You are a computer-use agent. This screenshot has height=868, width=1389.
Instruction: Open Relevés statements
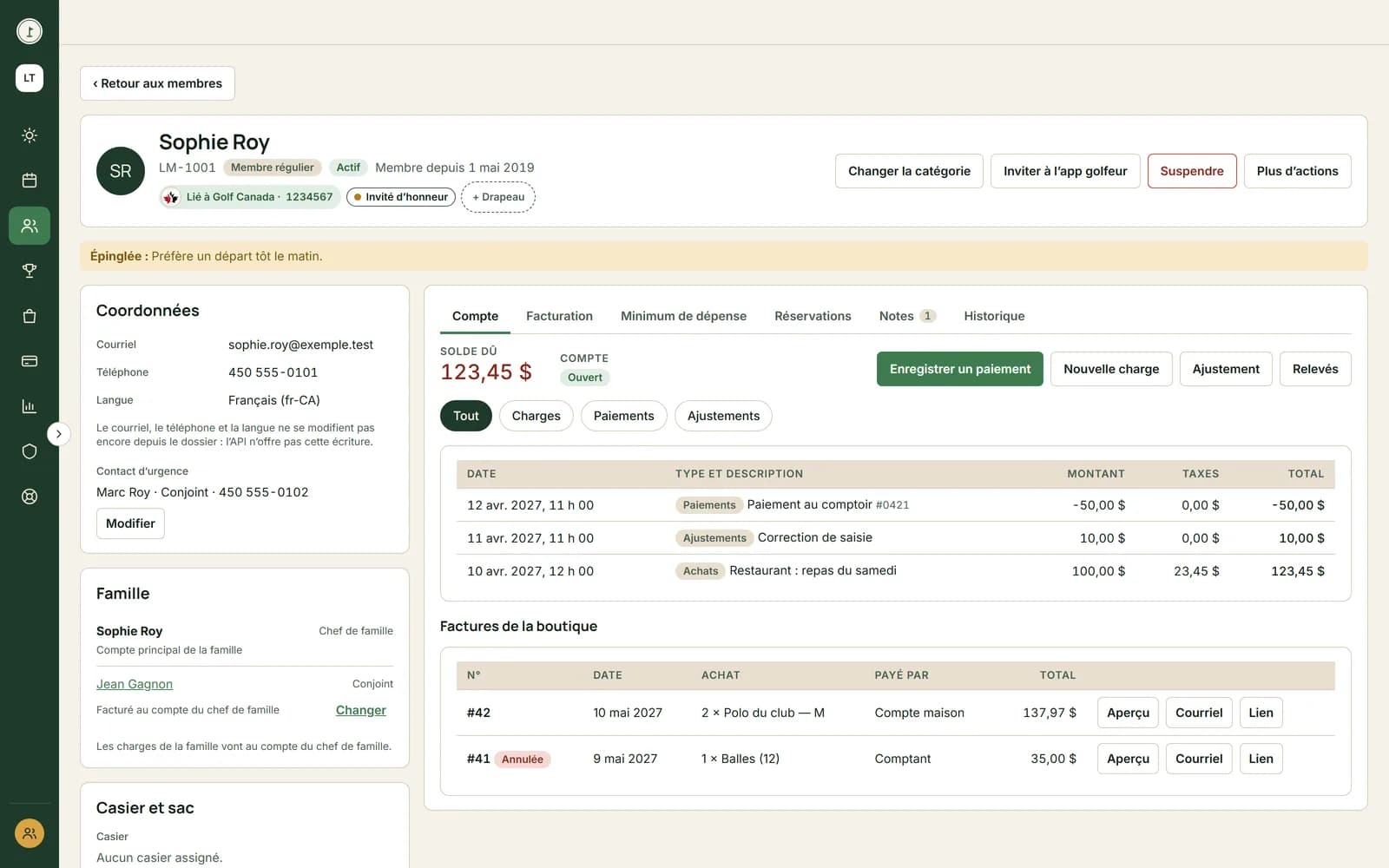1315,369
